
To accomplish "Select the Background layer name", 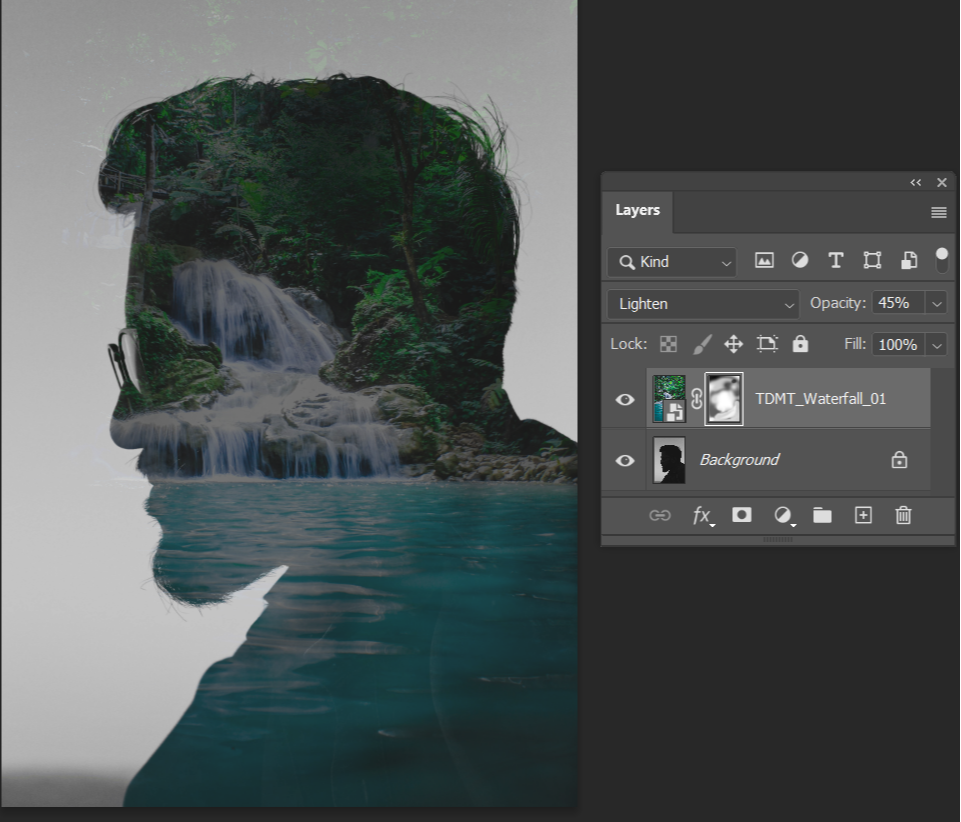I will [x=740, y=460].
